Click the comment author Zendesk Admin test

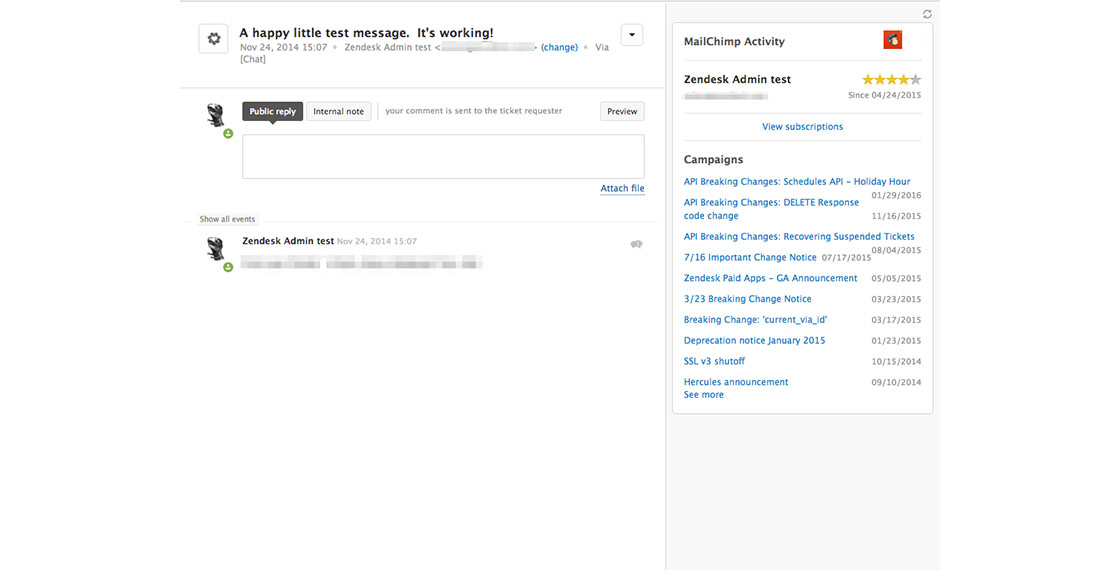(288, 241)
